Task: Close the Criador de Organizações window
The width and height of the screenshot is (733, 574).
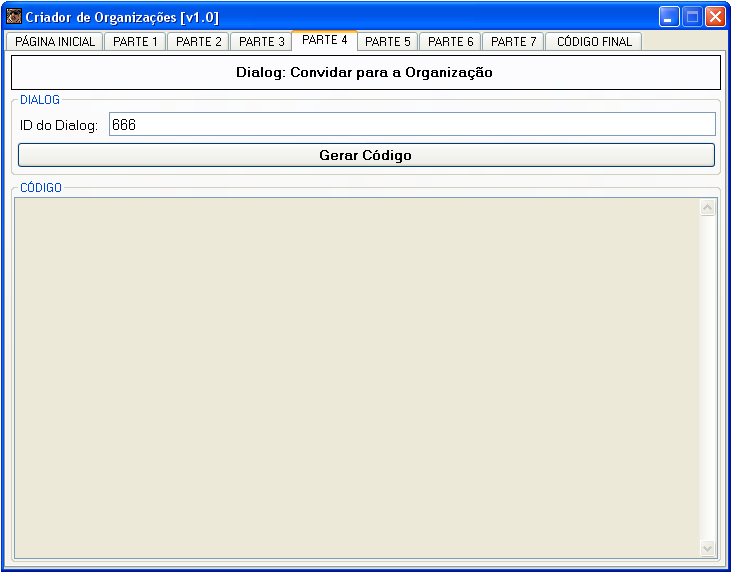Action: (715, 17)
